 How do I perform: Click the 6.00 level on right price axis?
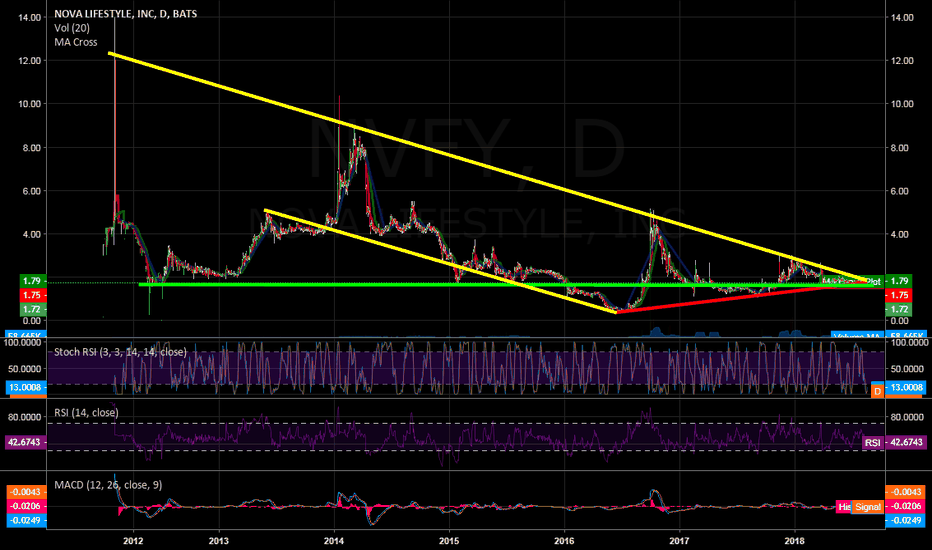pyautogui.click(x=900, y=191)
